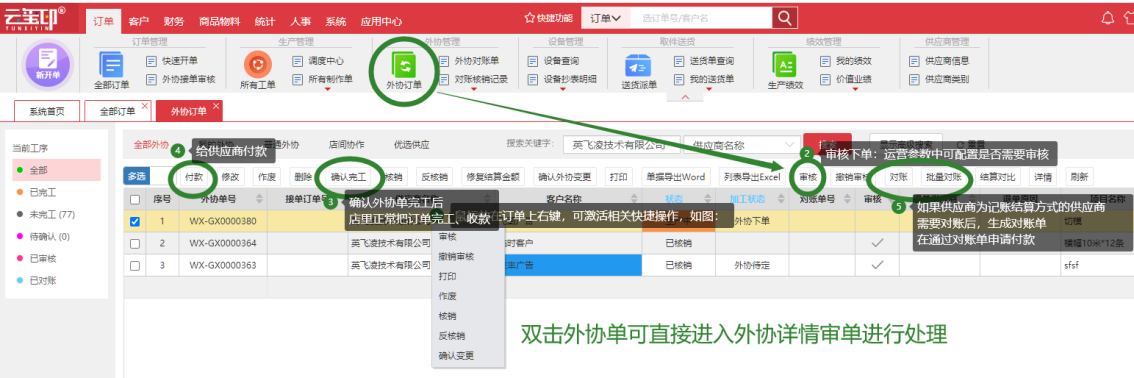This screenshot has height=378, width=1134.
Task: Open 我的绩效 in ribbon
Action: [845, 61]
